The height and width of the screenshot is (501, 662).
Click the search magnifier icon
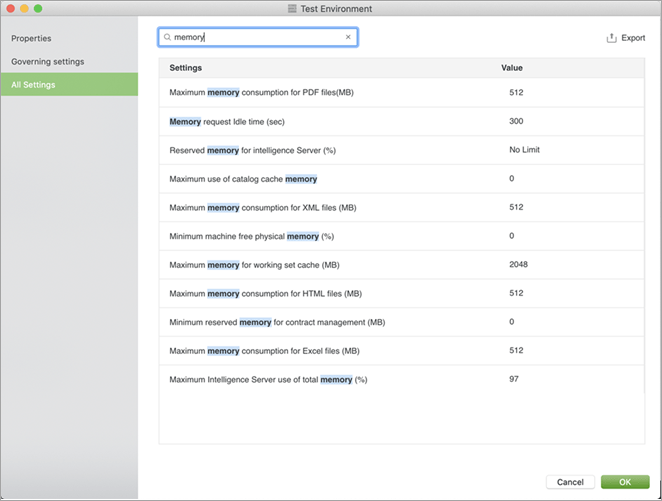[x=168, y=37]
